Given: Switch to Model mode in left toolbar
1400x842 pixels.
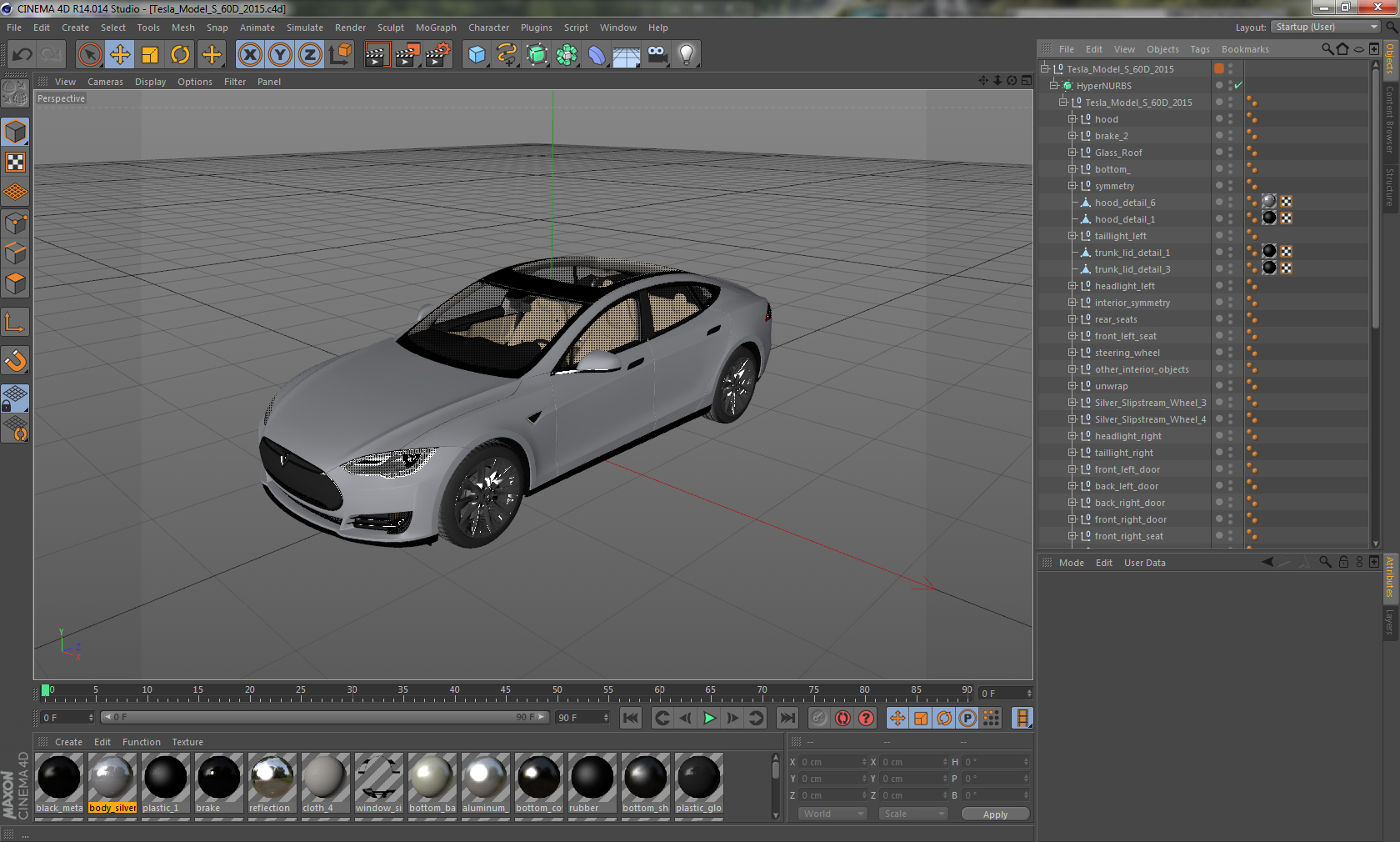Looking at the screenshot, I should click(x=16, y=133).
